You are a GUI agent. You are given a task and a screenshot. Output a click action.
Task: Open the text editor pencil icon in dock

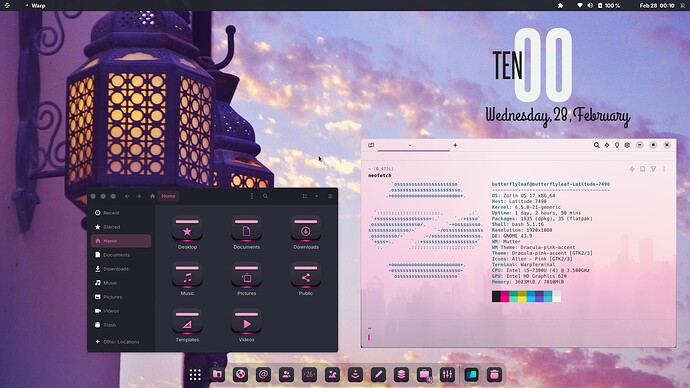378,375
